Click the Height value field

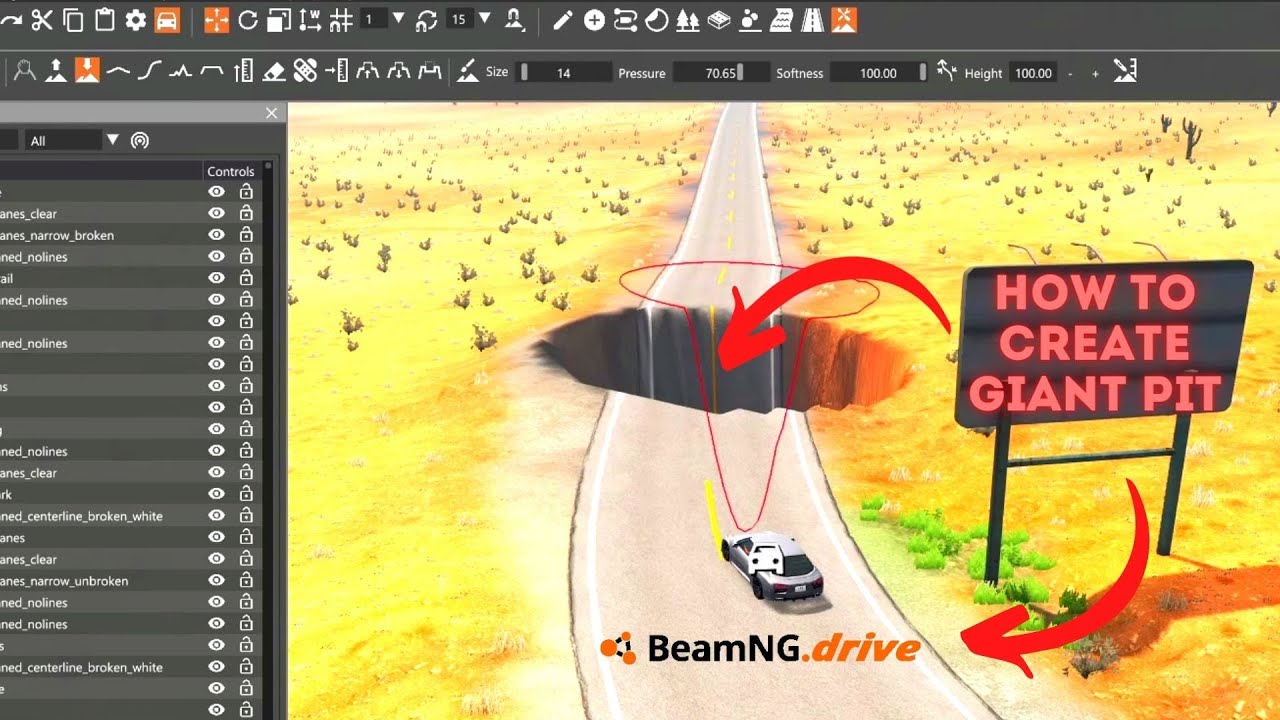point(1033,73)
